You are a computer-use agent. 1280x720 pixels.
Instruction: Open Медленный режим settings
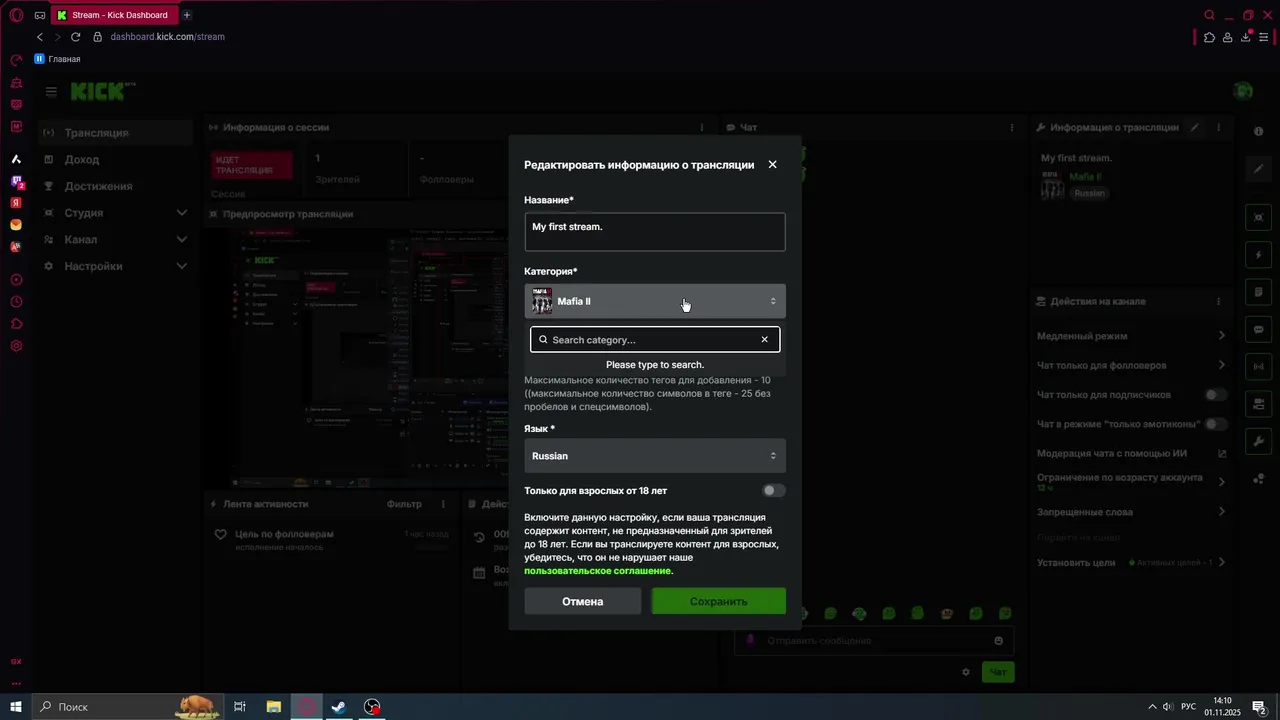1131,336
